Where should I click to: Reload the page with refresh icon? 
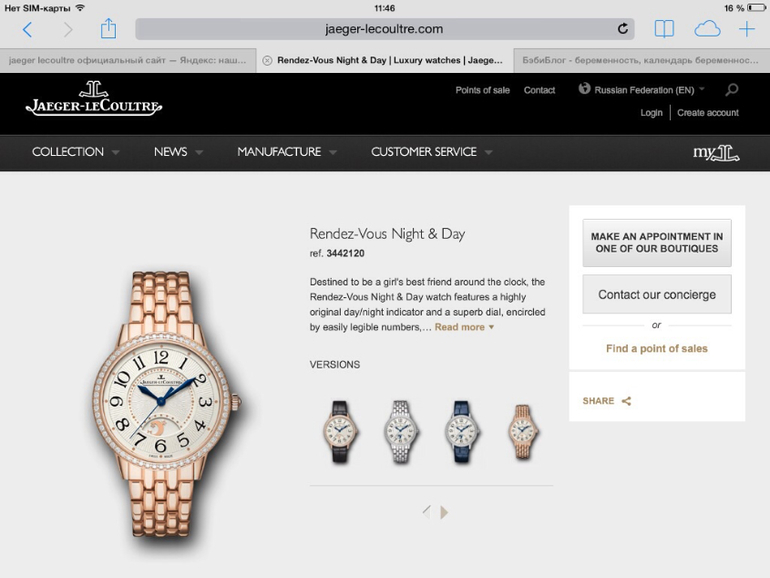(622, 29)
